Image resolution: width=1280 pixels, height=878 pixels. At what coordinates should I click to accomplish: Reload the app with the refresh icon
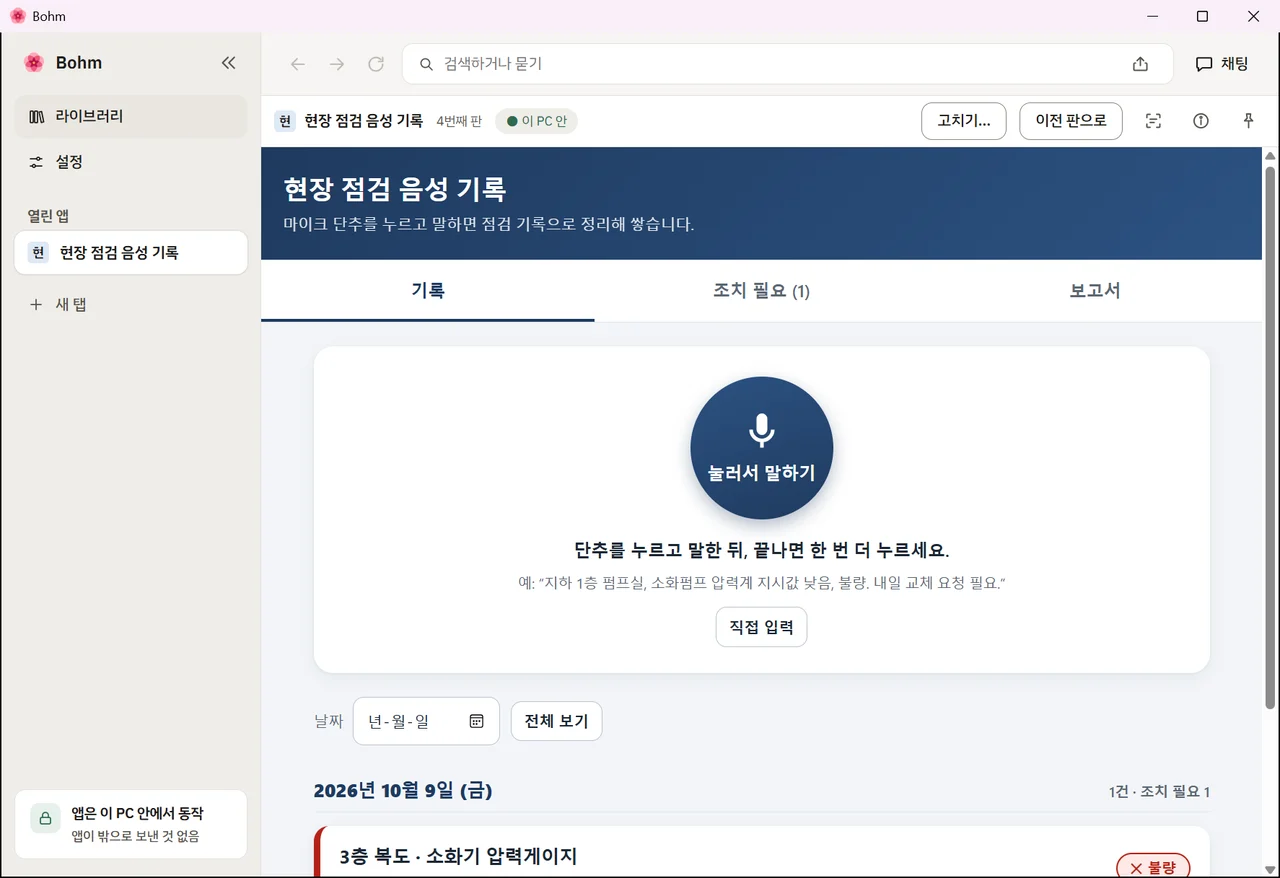(x=376, y=64)
